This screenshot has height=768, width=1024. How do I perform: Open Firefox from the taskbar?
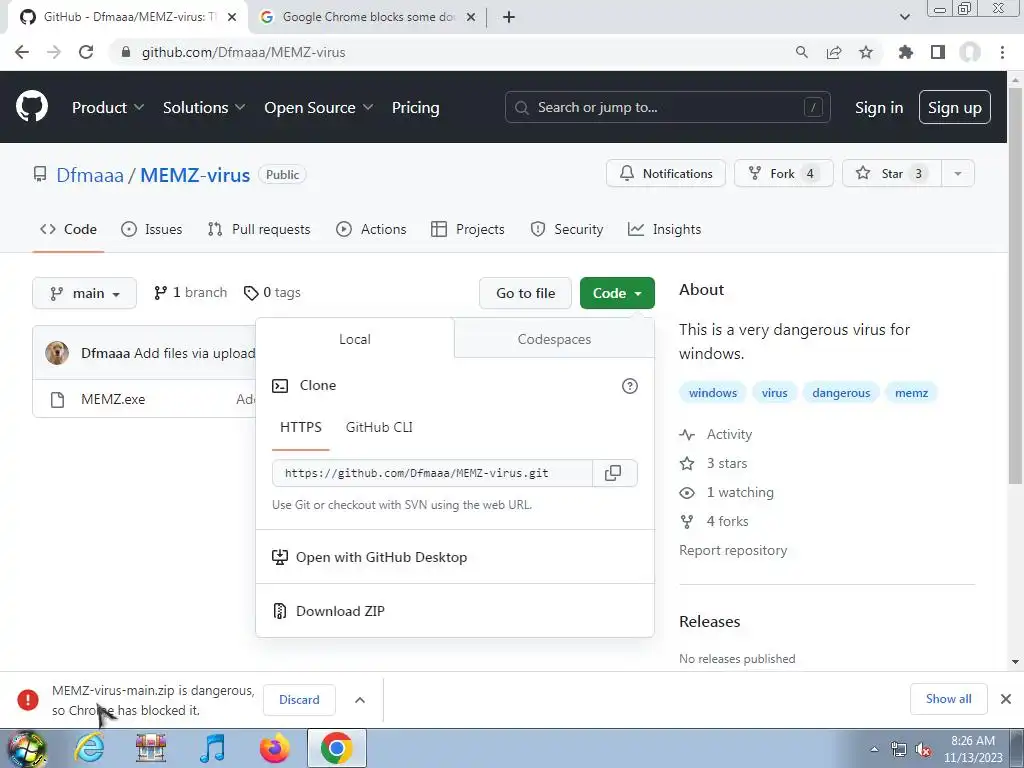[x=274, y=748]
